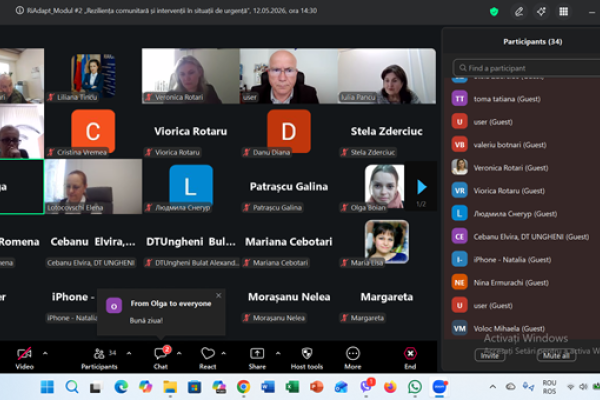This screenshot has height=400, width=600.
Task: Select Veronica Rotari video tile
Action: tap(191, 76)
